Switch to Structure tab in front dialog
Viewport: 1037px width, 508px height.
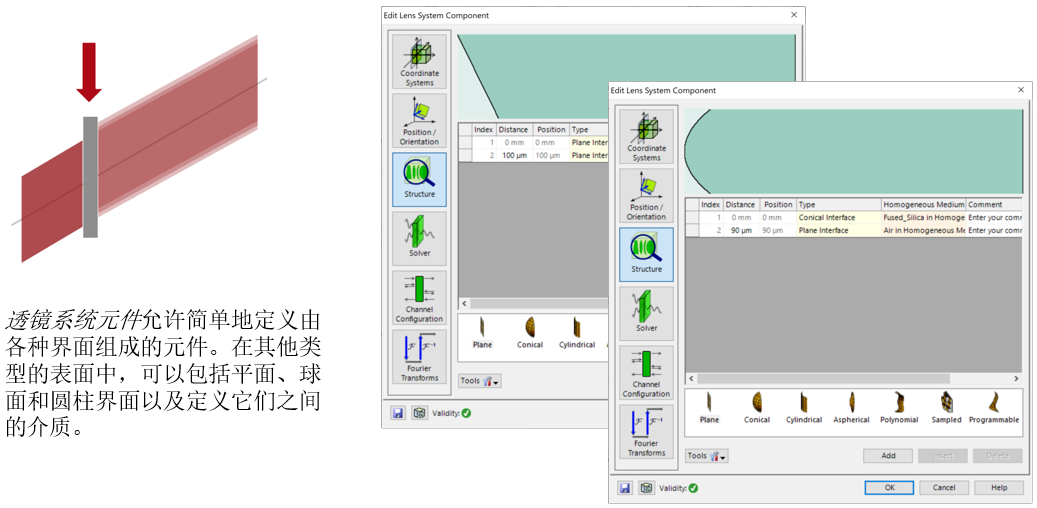point(646,254)
